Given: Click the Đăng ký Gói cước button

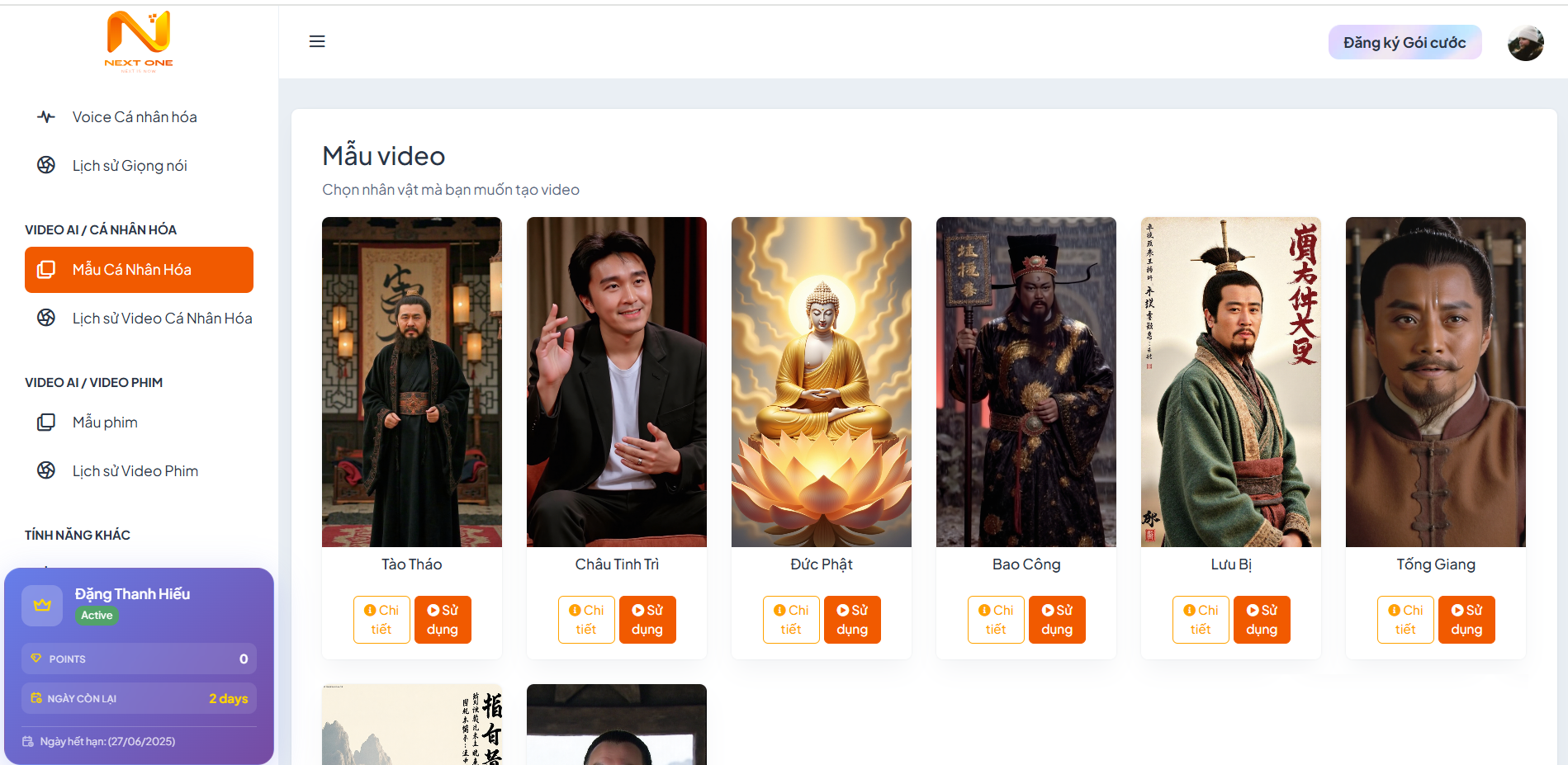Looking at the screenshot, I should click(x=1405, y=42).
